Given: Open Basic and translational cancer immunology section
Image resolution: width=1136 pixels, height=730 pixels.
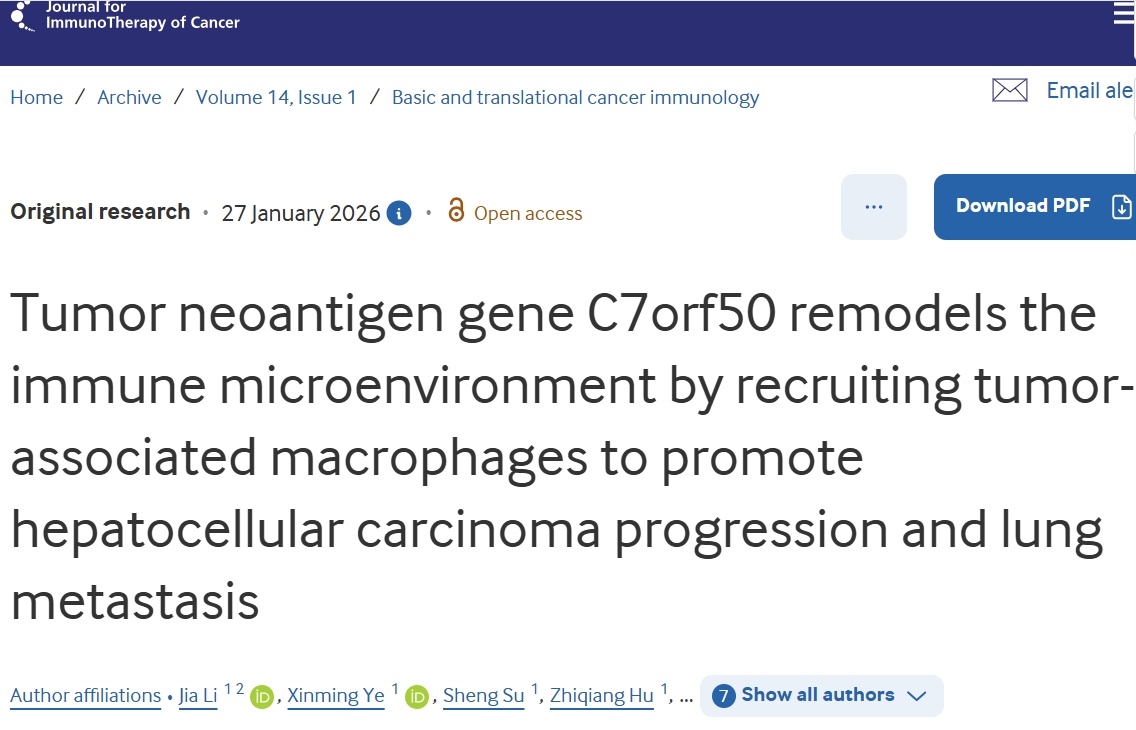Looking at the screenshot, I should click(x=575, y=97).
